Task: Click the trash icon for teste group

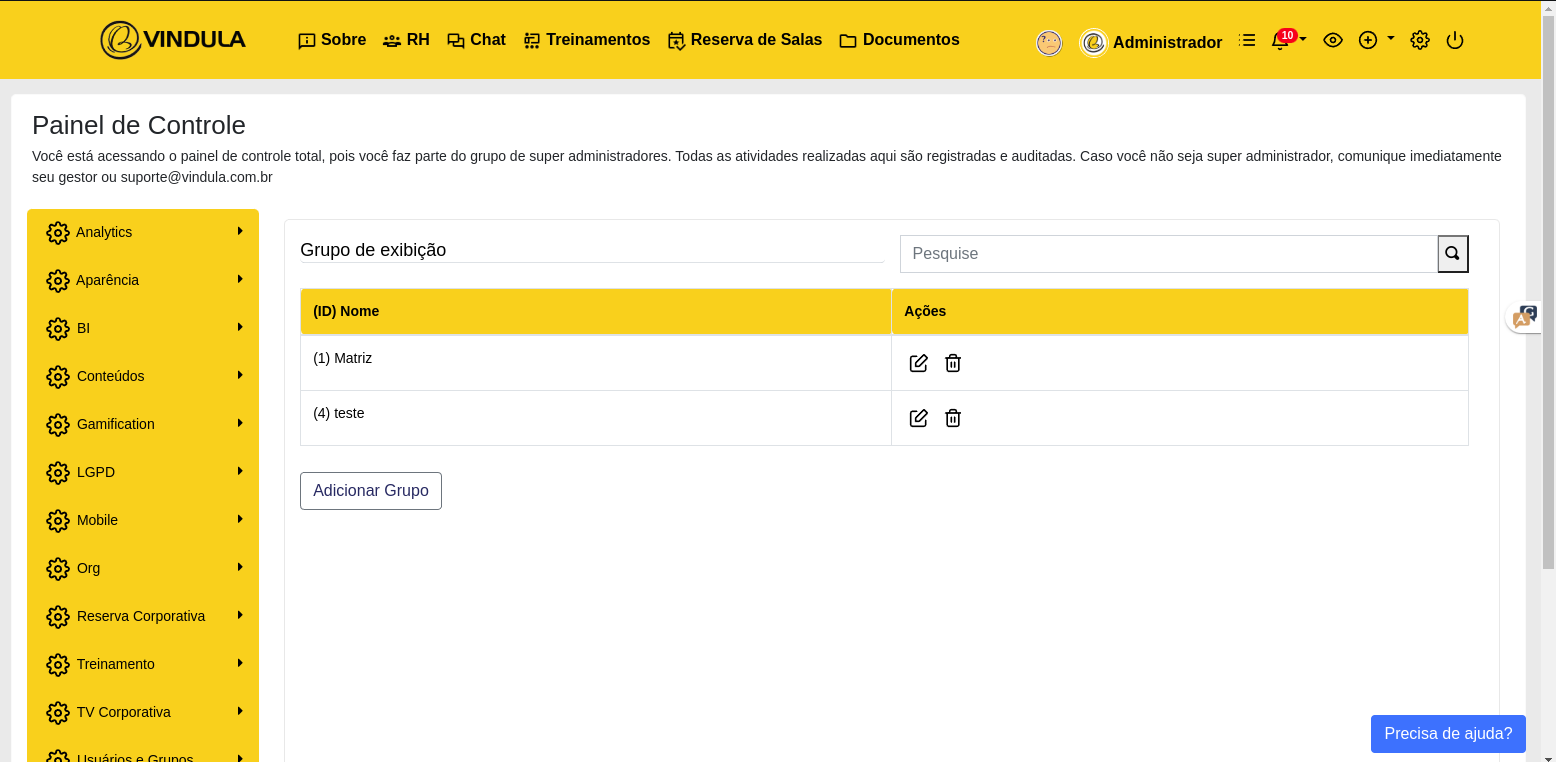Action: (953, 418)
